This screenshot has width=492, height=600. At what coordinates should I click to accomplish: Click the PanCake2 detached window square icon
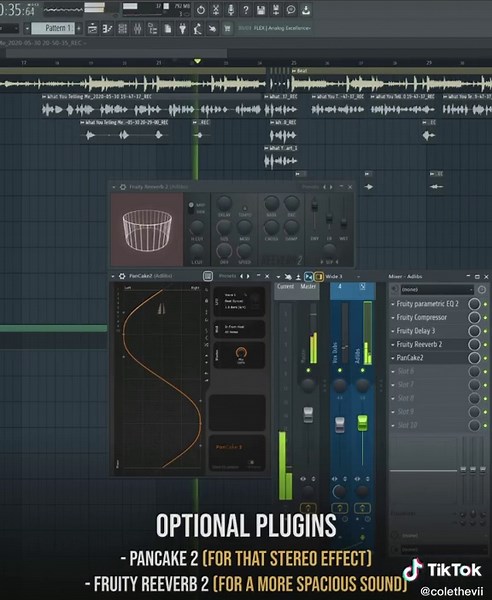208,276
